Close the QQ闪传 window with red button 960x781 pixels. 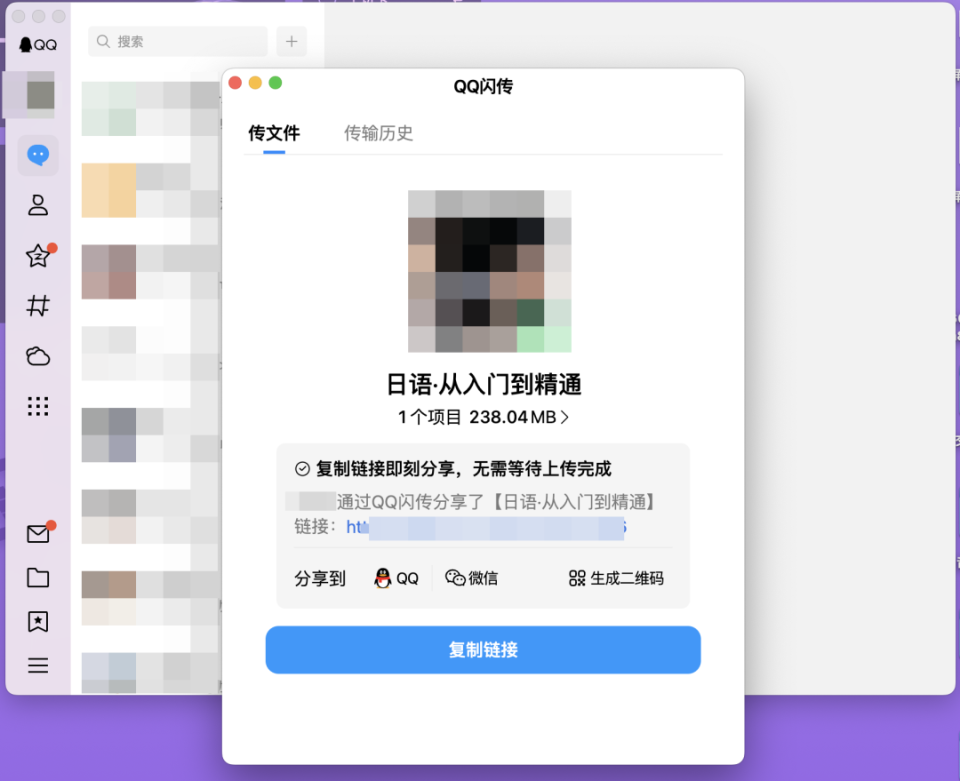tap(235, 83)
